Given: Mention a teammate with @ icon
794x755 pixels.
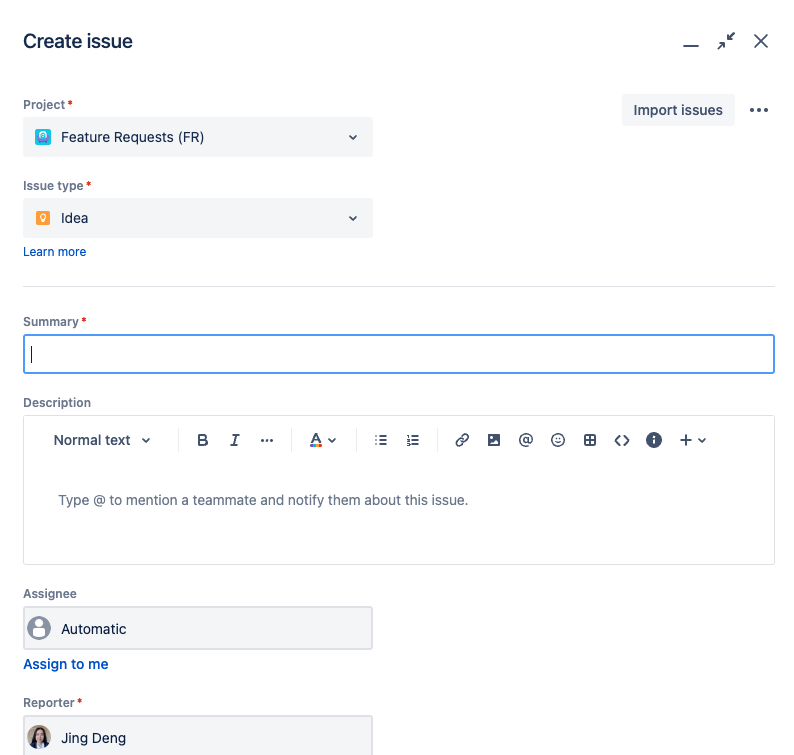Looking at the screenshot, I should pyautogui.click(x=526, y=440).
